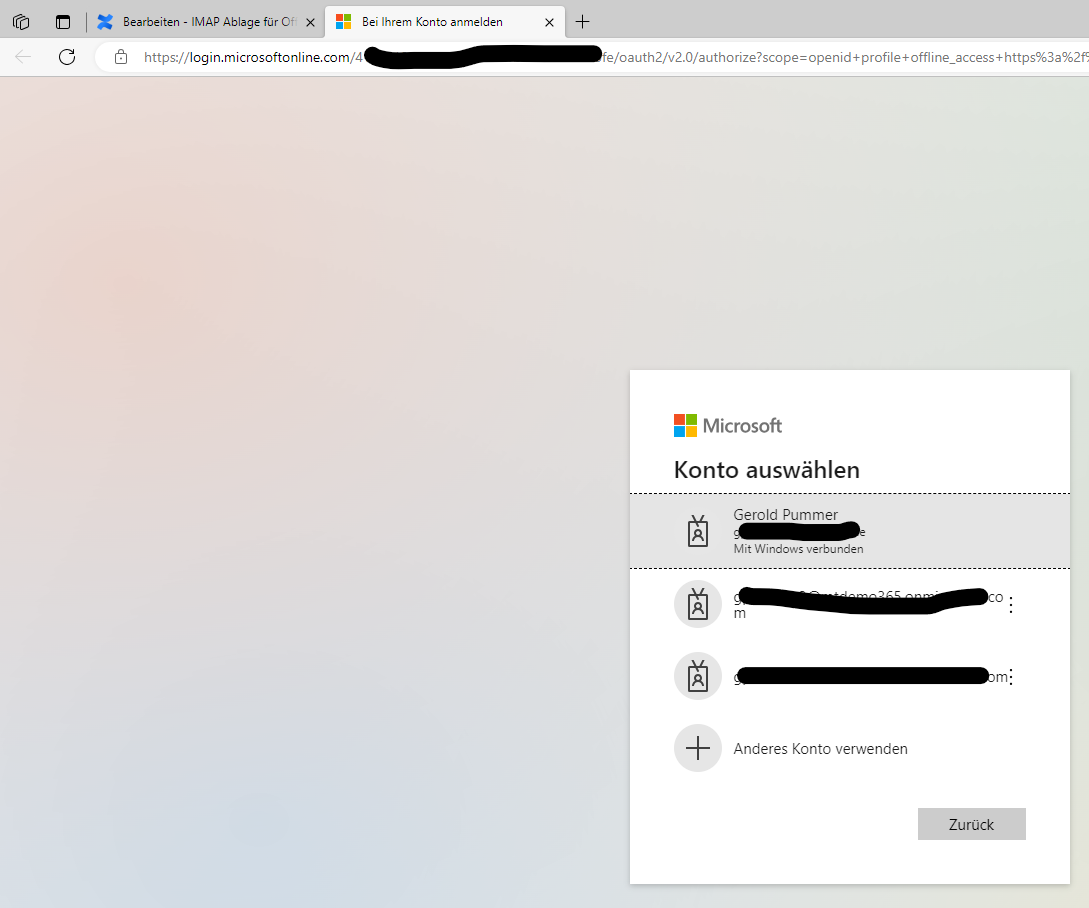
Task: Click badge icon above Anderes Konto verwenden
Action: coord(698,676)
